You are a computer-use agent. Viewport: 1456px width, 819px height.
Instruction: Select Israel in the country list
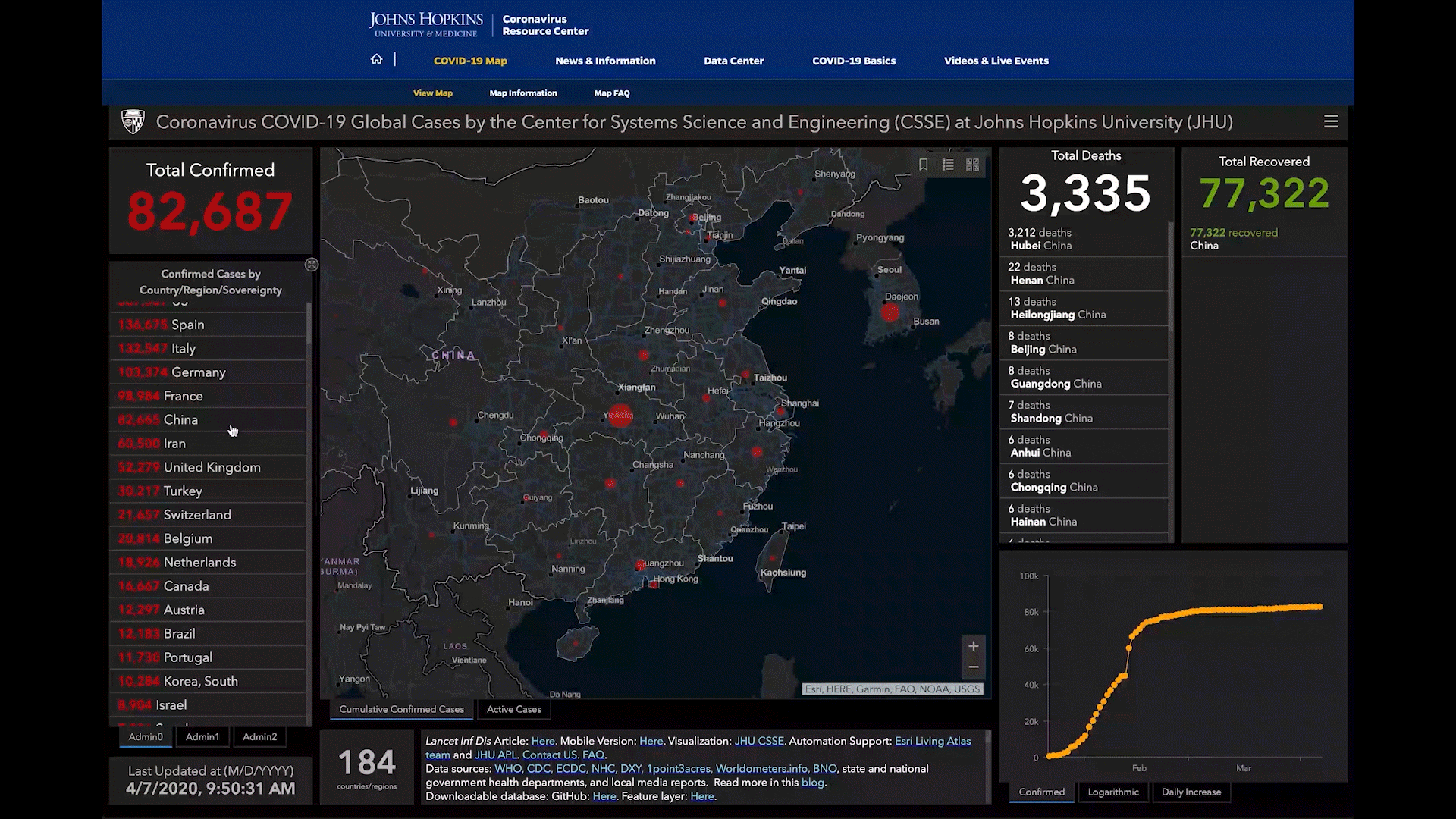coord(209,704)
